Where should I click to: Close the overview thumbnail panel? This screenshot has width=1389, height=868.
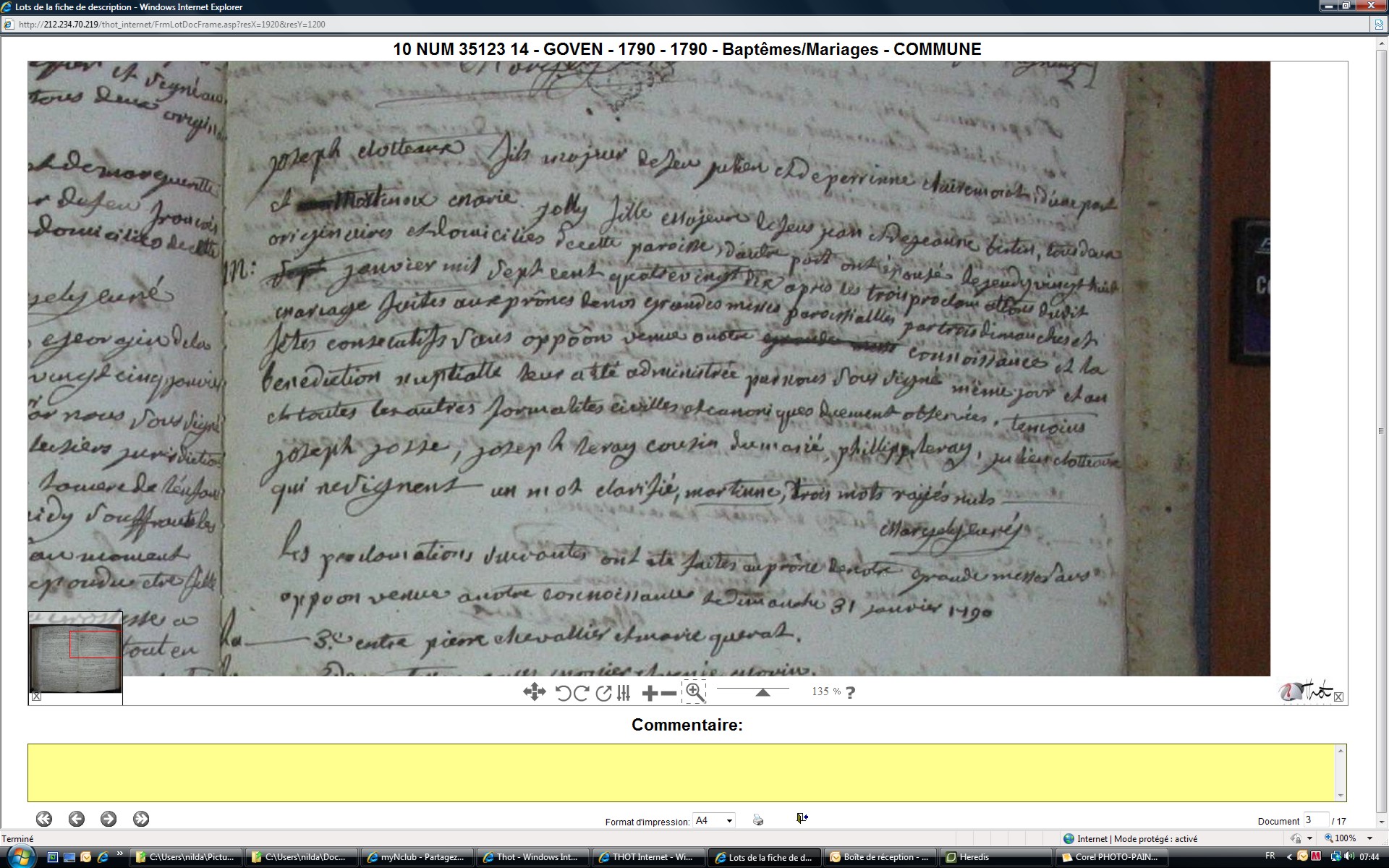(x=36, y=697)
